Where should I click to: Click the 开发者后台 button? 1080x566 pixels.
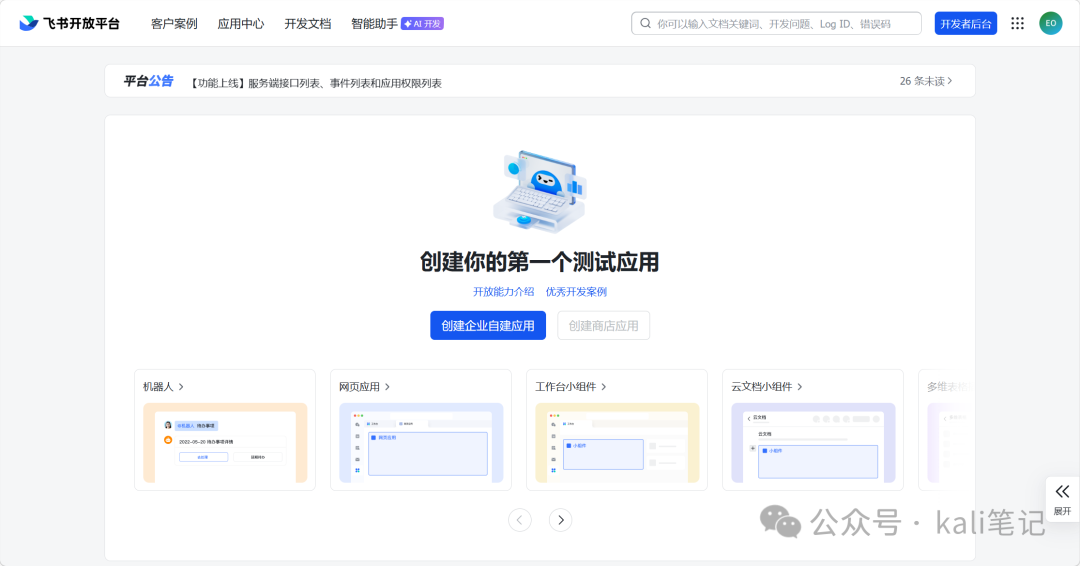(966, 23)
